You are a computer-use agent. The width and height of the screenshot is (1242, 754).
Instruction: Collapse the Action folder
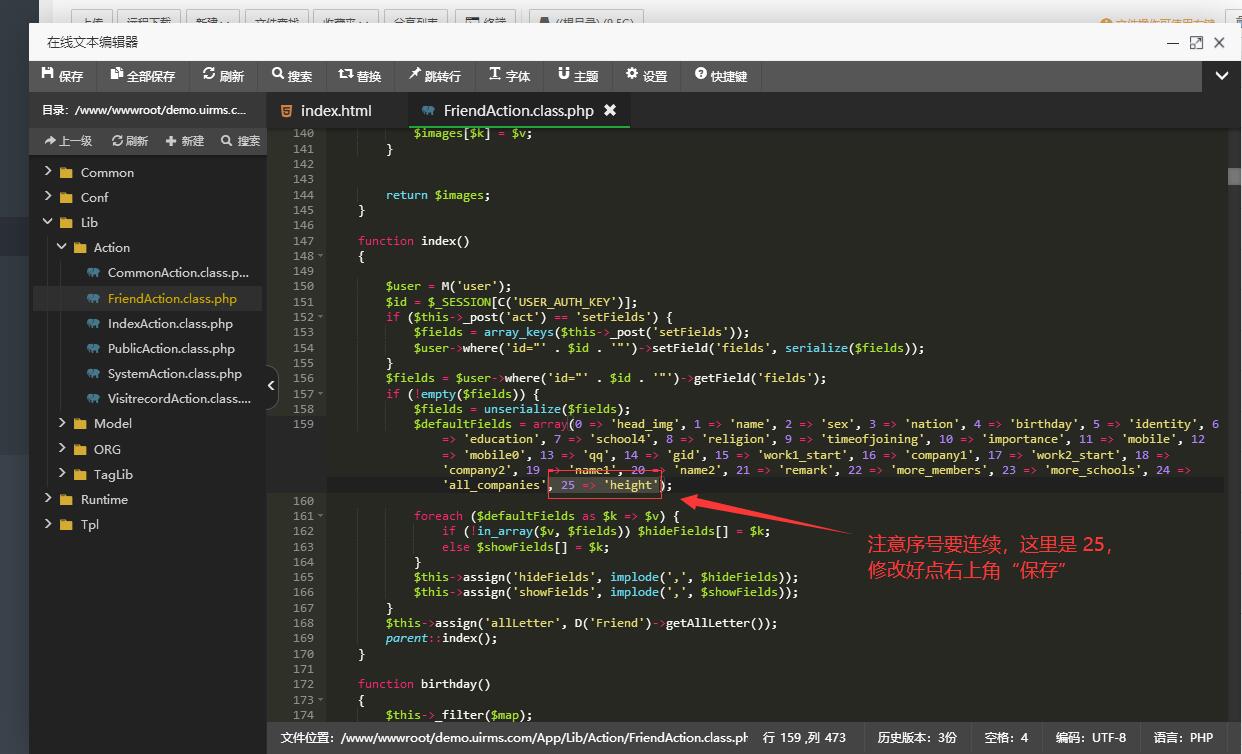(61, 247)
